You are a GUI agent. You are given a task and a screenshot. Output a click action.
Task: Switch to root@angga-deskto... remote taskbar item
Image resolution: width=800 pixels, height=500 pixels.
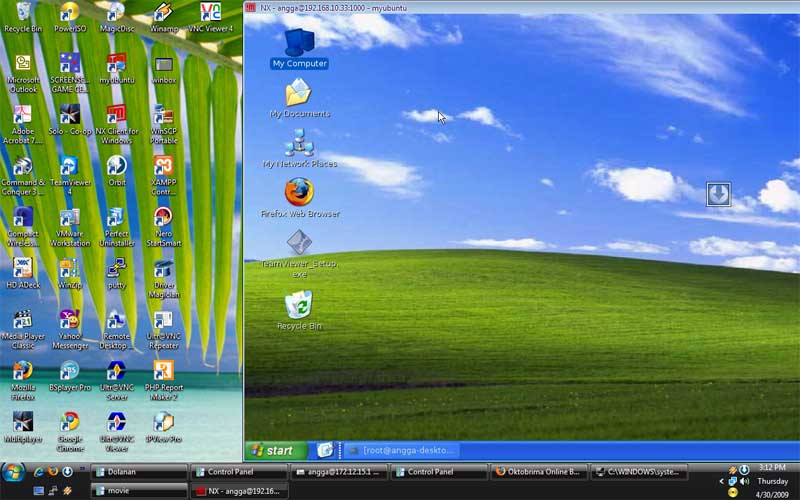[x=403, y=451]
